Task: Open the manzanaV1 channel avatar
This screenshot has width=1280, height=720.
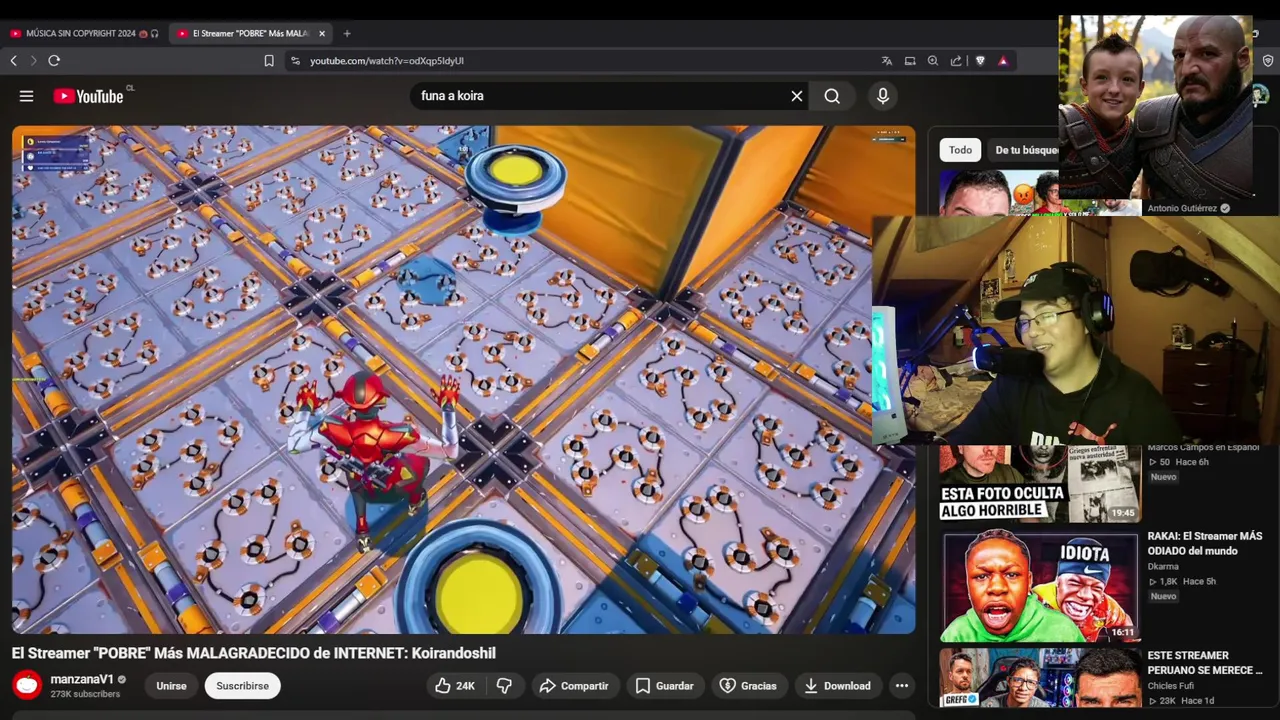Action: [27, 685]
